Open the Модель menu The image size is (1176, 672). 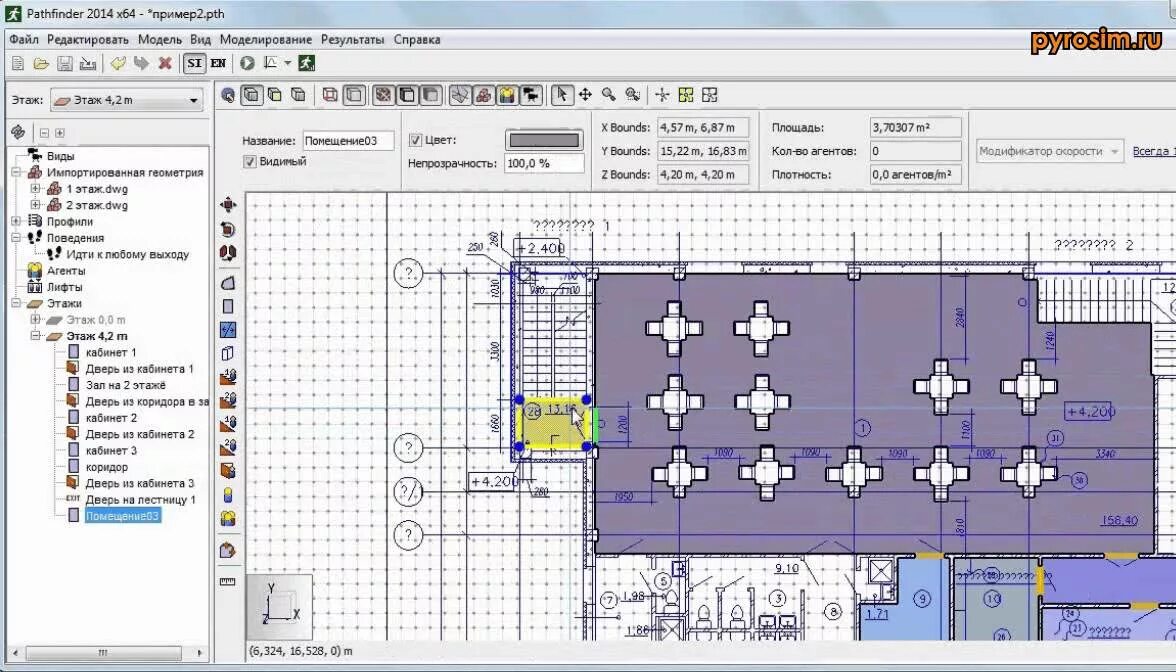click(x=160, y=39)
